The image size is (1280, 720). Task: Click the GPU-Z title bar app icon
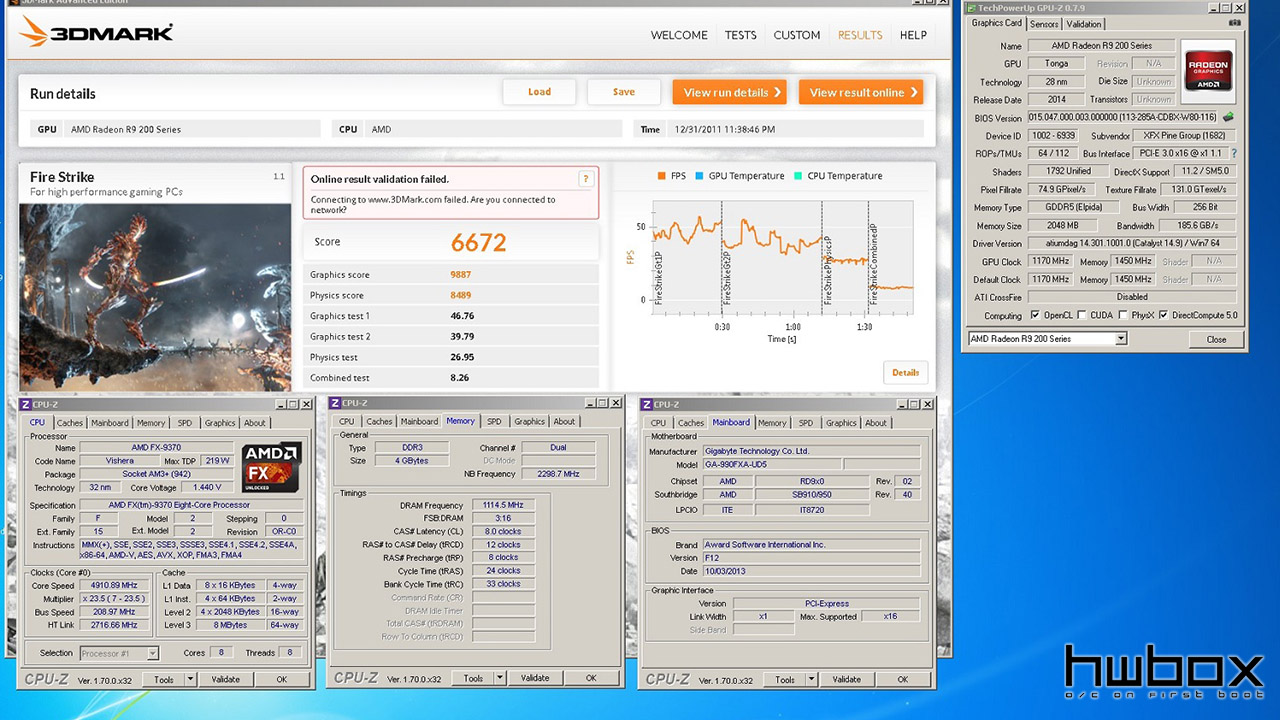(x=970, y=8)
